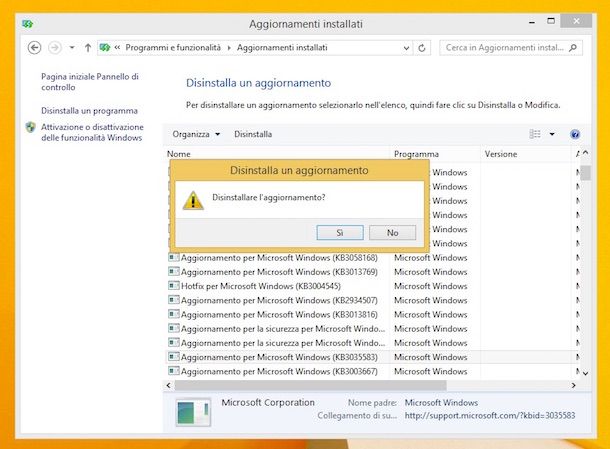Open the Organizza menu
Viewport: 610px width, 449px height.
[x=196, y=134]
